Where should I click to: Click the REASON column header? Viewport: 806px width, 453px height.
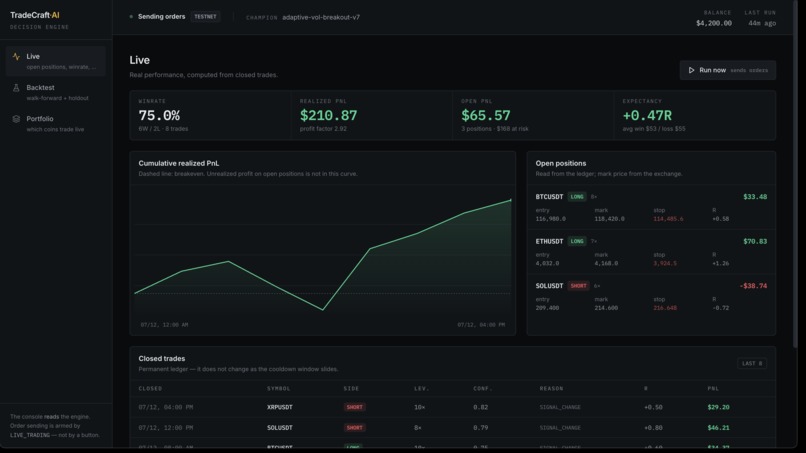pyautogui.click(x=551, y=388)
